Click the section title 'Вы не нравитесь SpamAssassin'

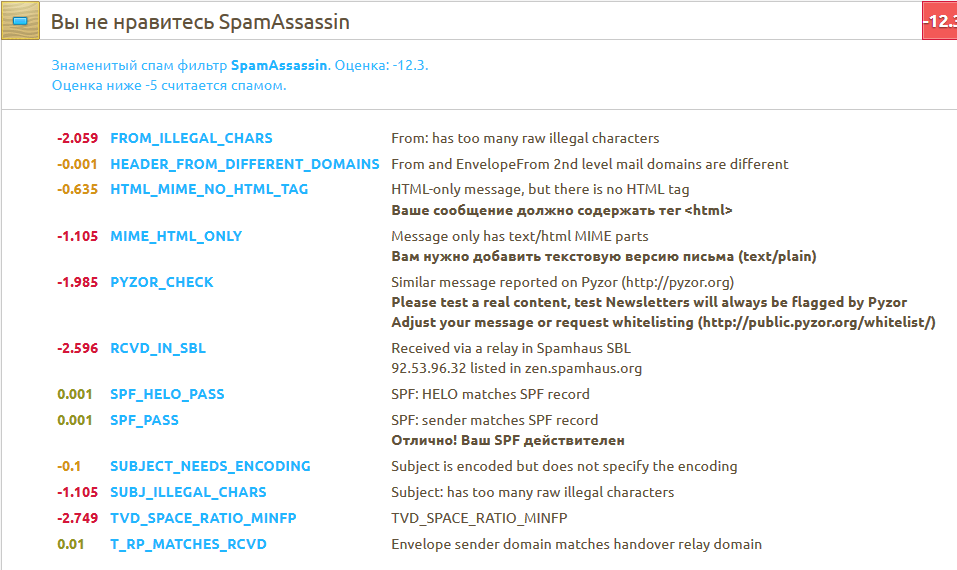point(200,22)
